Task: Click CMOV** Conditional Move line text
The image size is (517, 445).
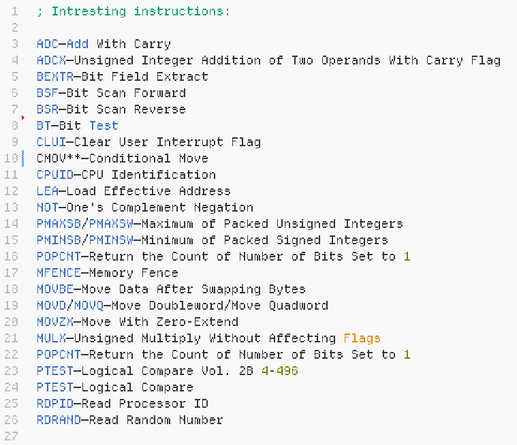Action: pyautogui.click(x=122, y=158)
